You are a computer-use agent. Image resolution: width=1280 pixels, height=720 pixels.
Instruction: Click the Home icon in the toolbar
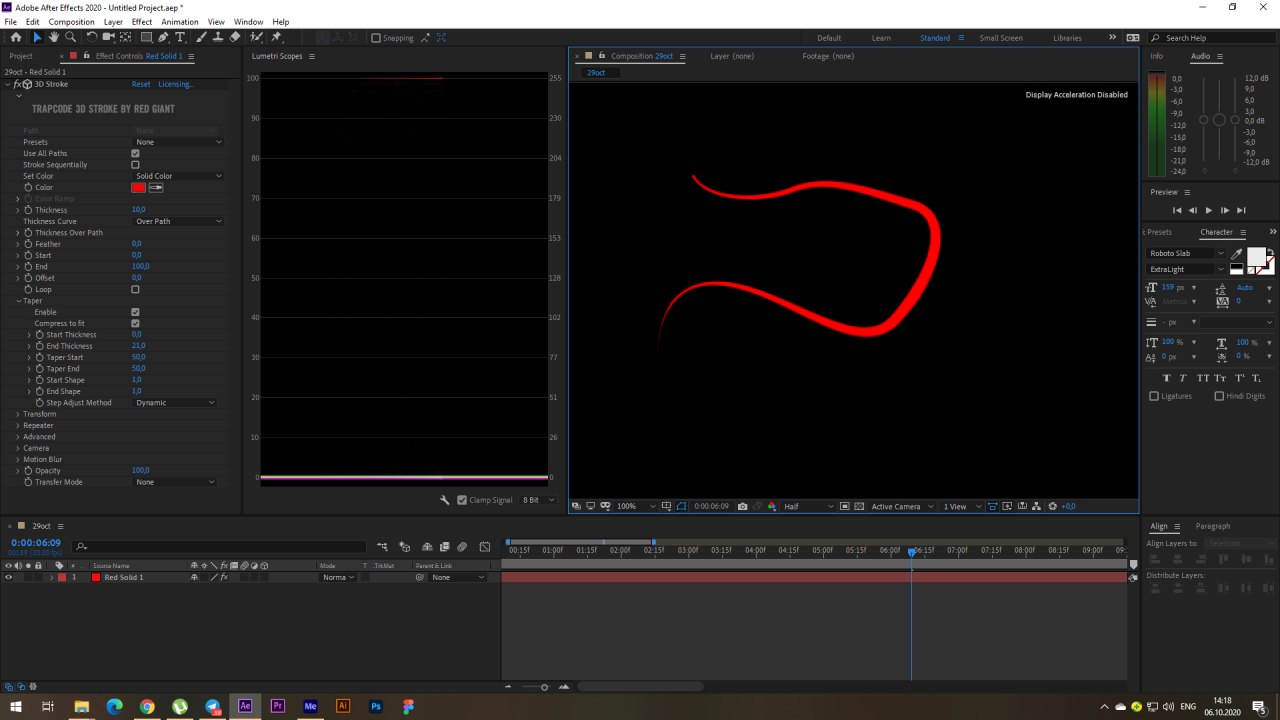tap(16, 37)
